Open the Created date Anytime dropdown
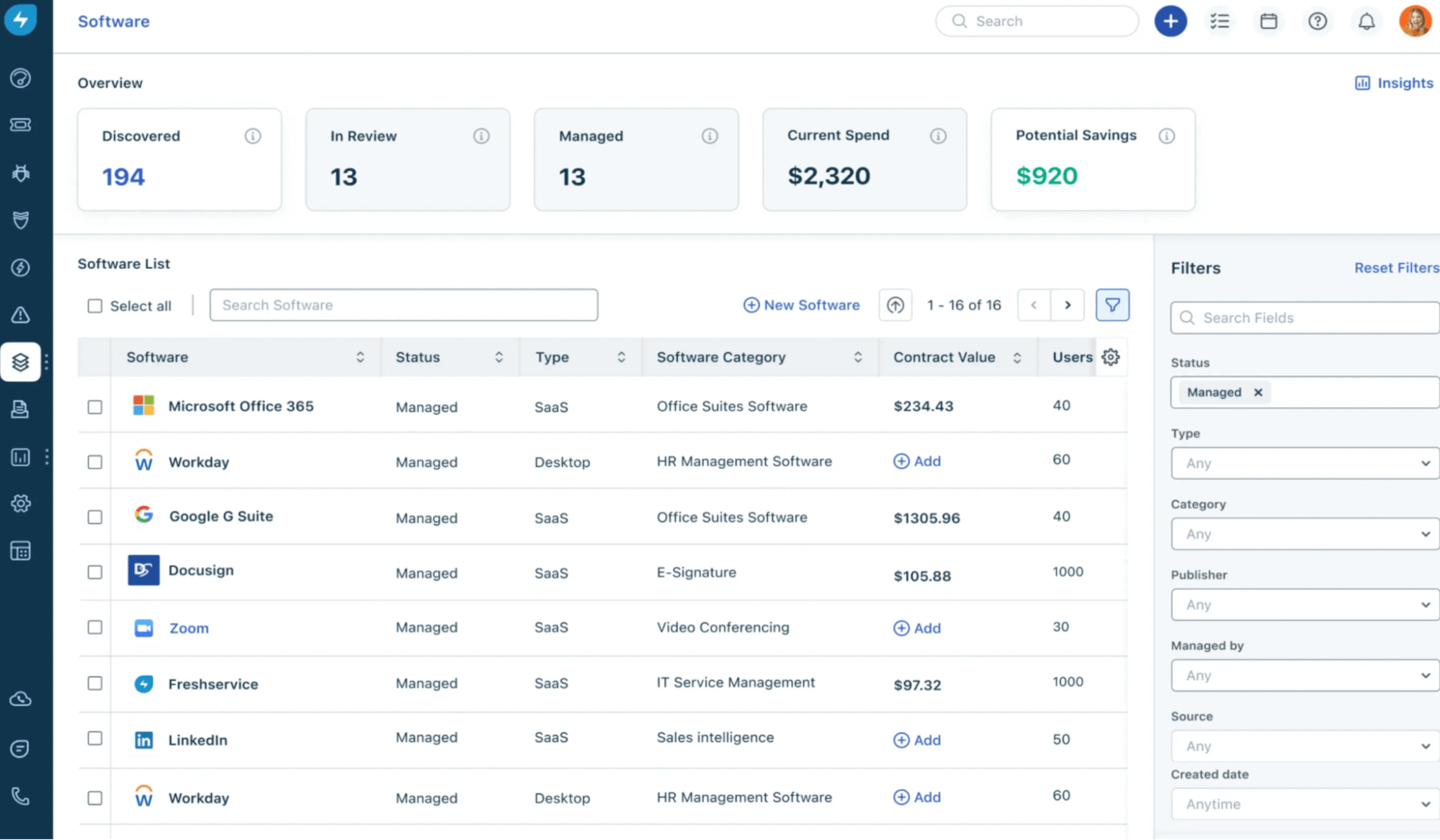The width and height of the screenshot is (1440, 840). point(1305,803)
